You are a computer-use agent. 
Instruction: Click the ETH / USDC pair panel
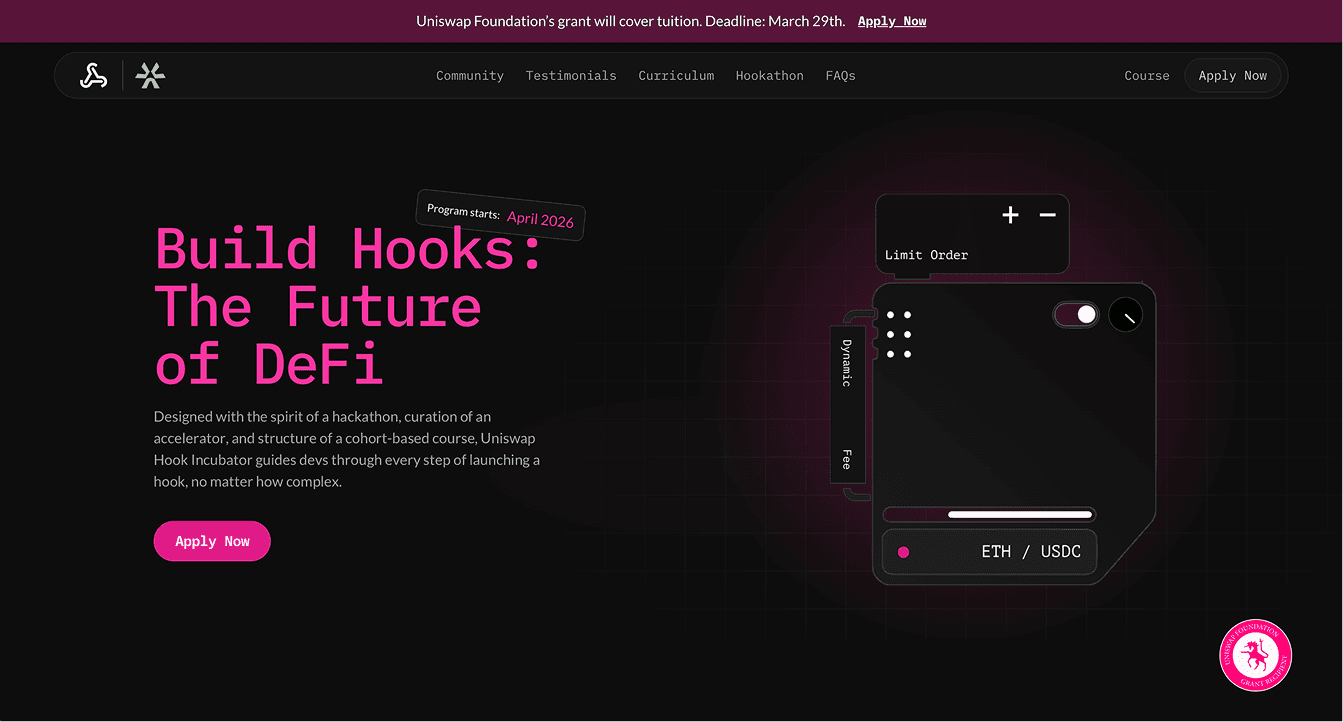point(989,552)
